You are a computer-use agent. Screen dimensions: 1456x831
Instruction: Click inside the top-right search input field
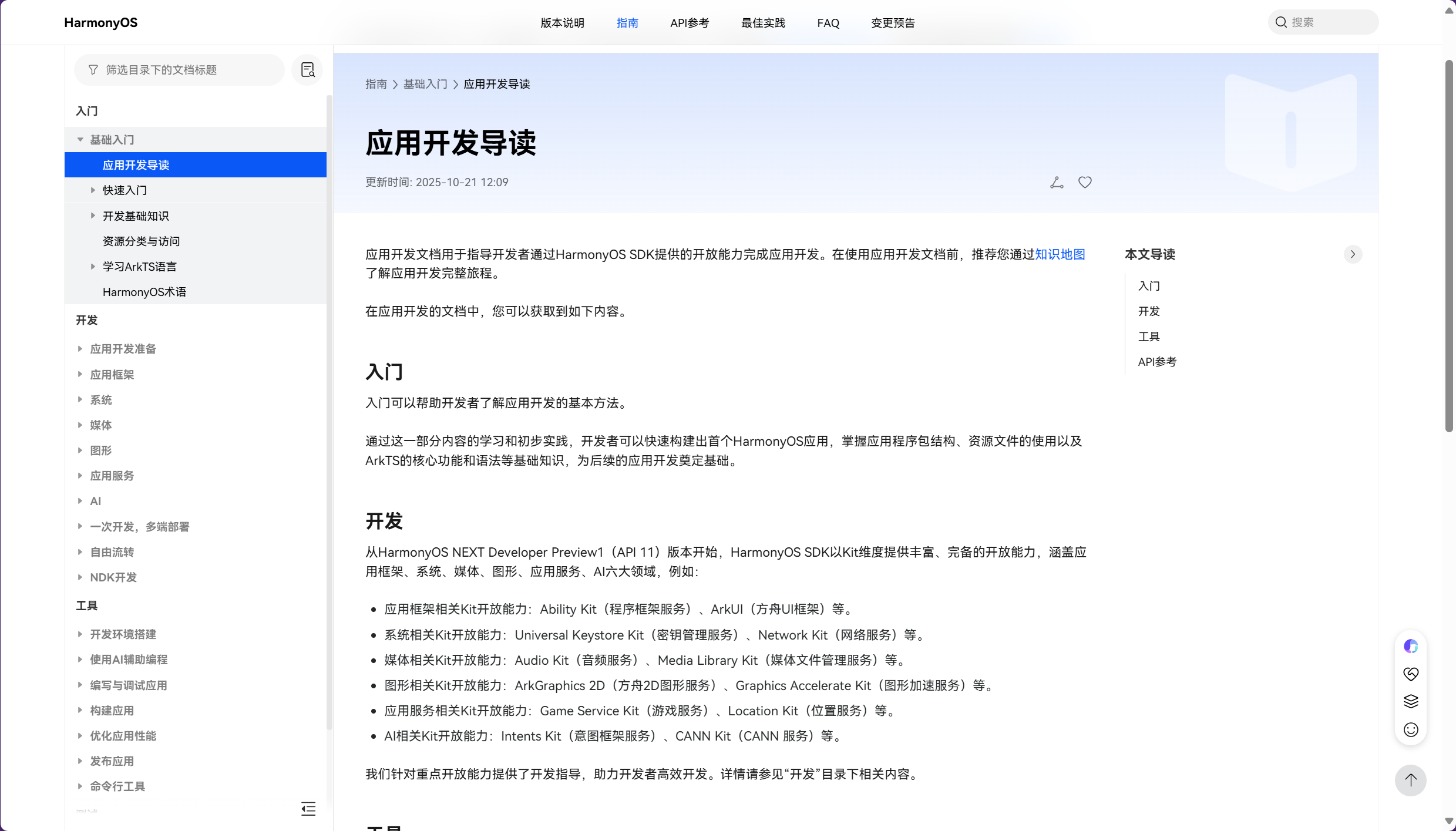(x=1327, y=22)
